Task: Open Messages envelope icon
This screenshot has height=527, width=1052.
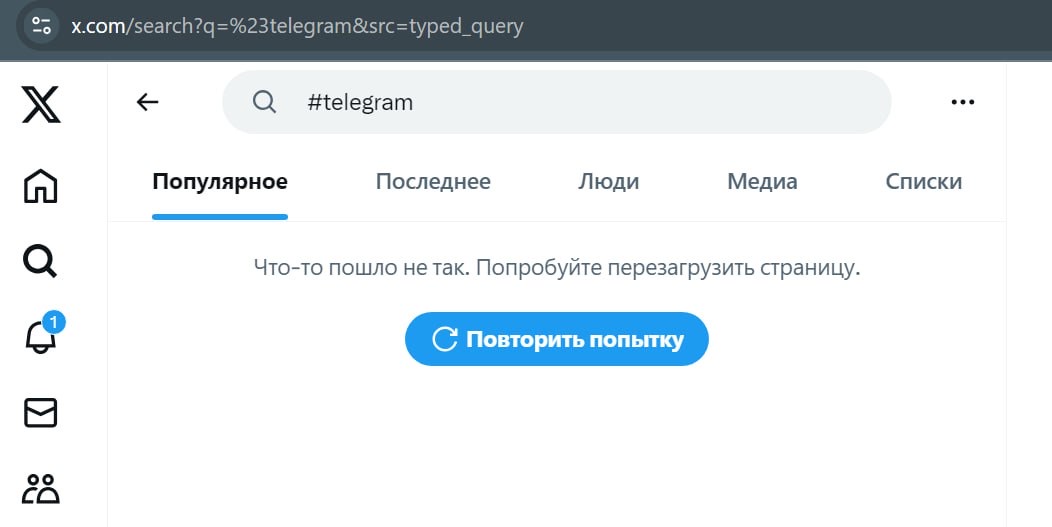Action: [41, 413]
